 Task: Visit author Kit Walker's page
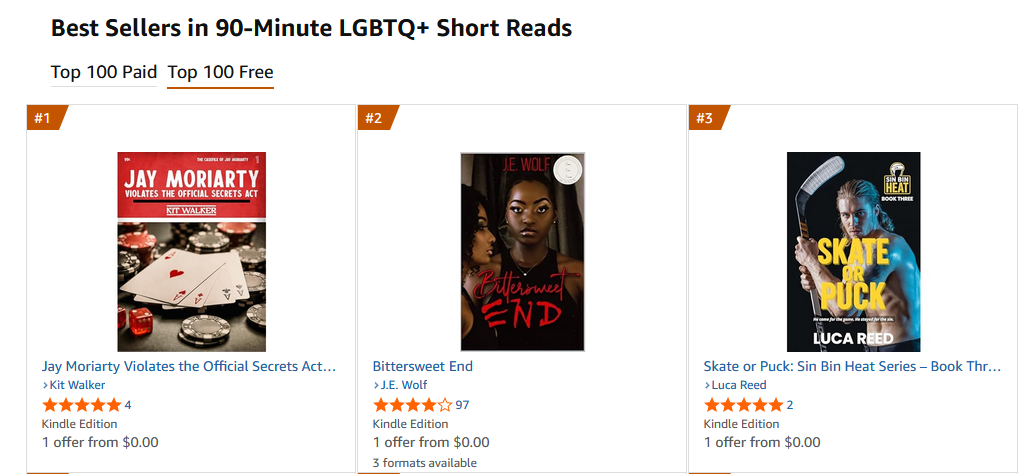tap(77, 385)
